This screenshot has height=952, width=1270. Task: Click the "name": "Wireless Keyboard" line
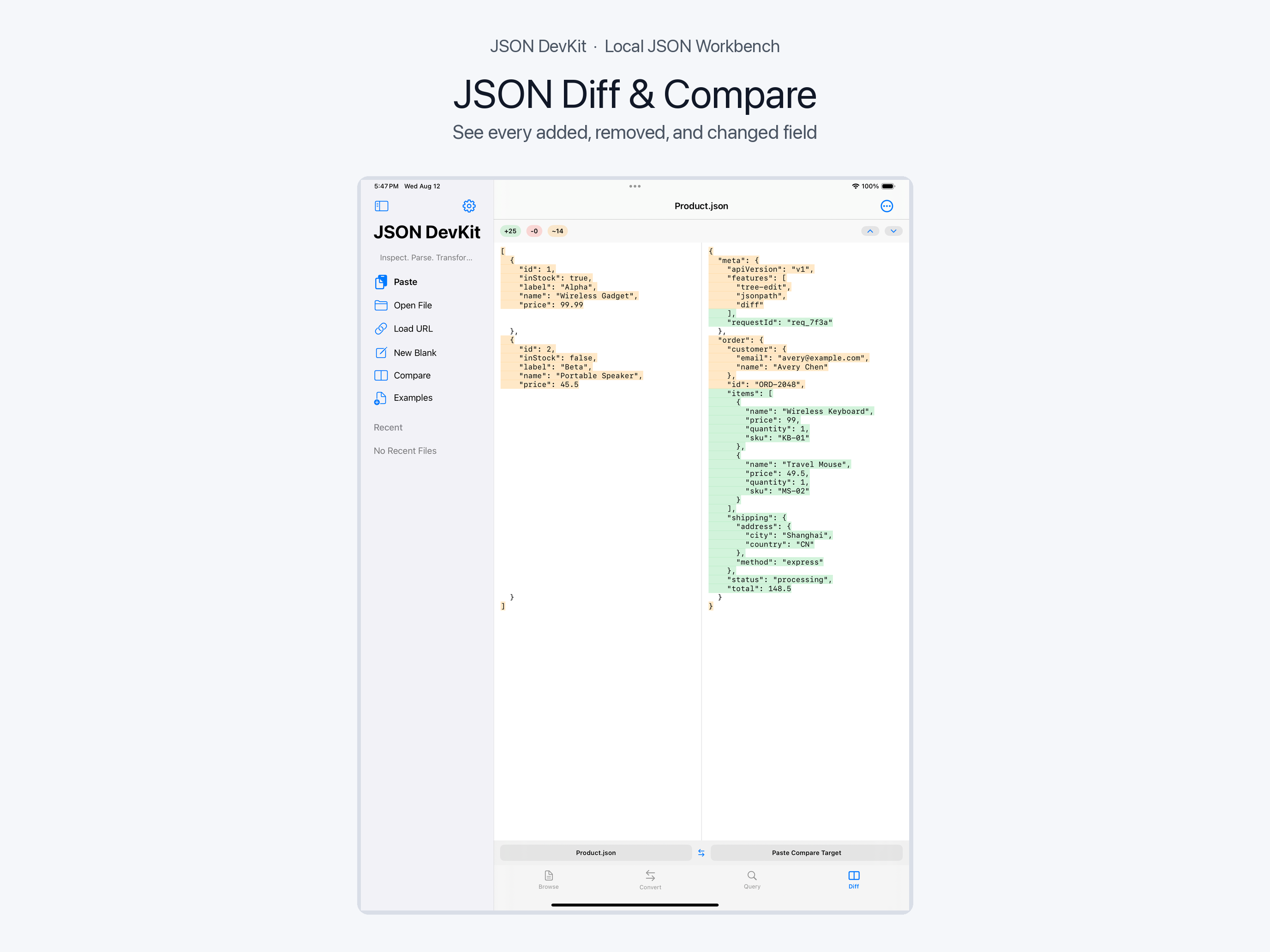pos(809,411)
